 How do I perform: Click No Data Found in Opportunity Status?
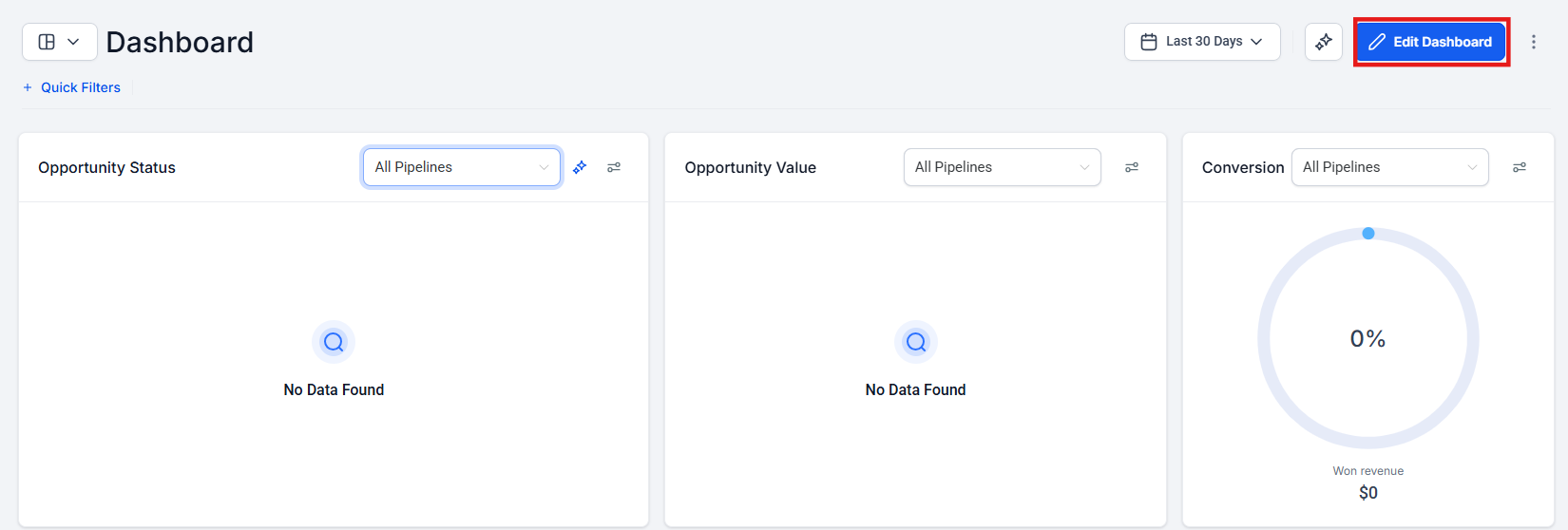[334, 389]
